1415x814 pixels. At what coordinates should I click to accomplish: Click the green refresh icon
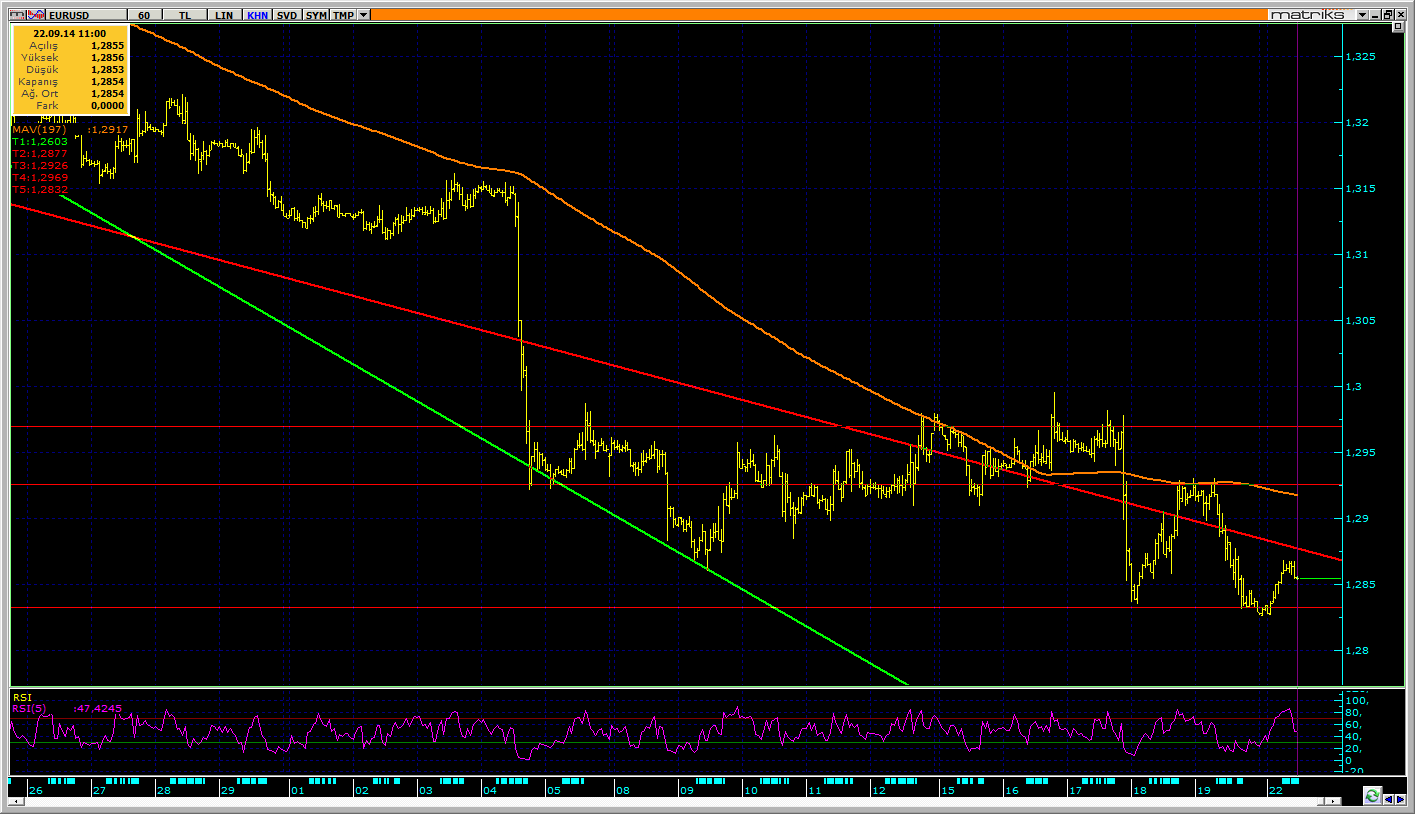point(1372,797)
